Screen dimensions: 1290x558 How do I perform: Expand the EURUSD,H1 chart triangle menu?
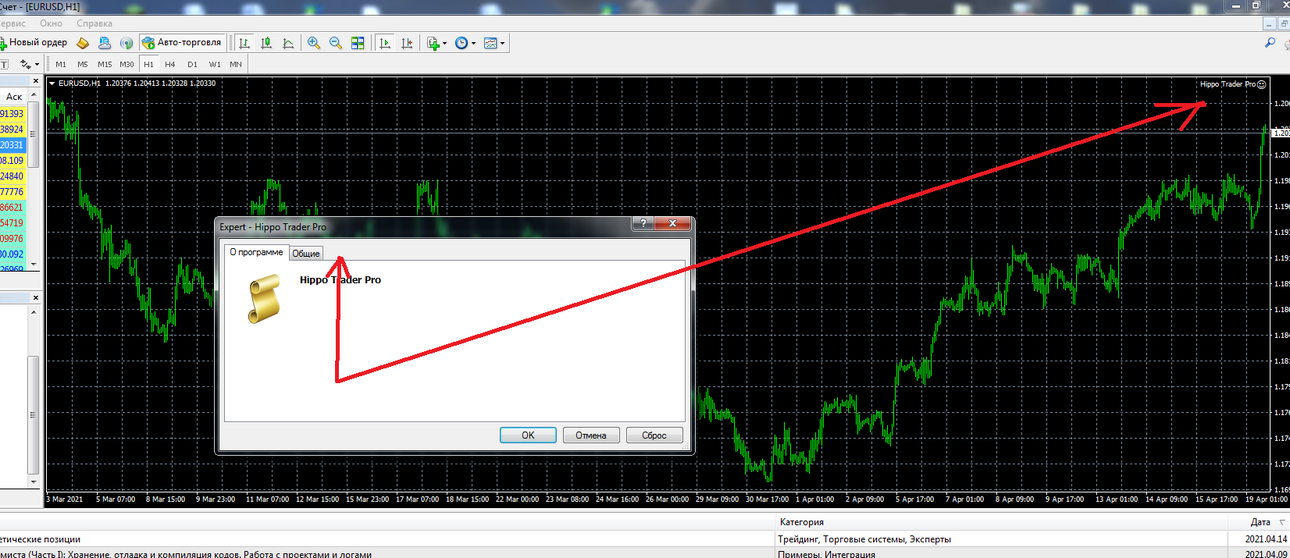tap(52, 83)
